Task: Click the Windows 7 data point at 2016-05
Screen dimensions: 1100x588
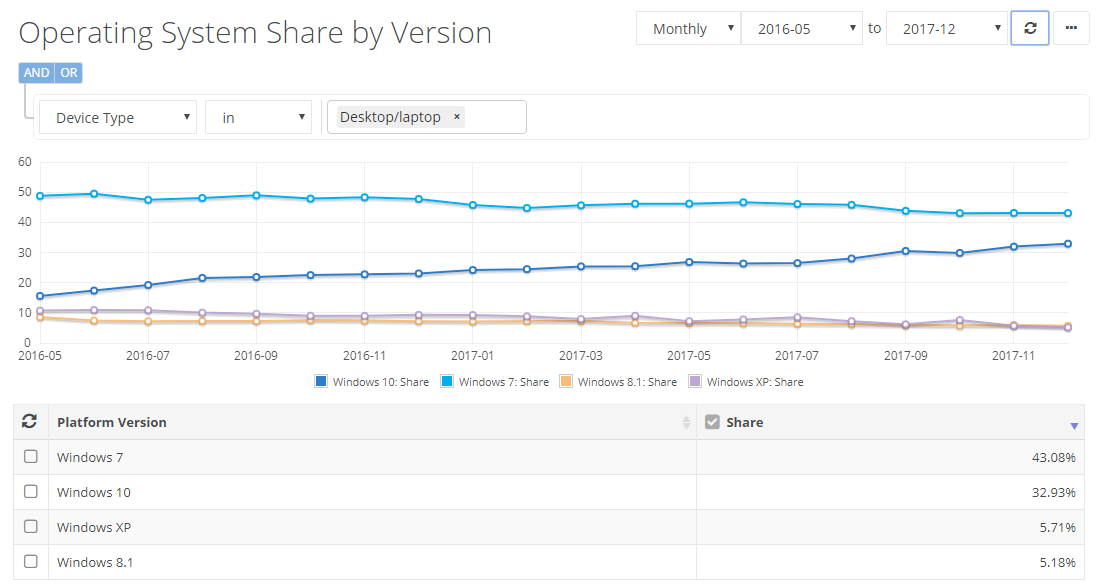Action: (40, 196)
